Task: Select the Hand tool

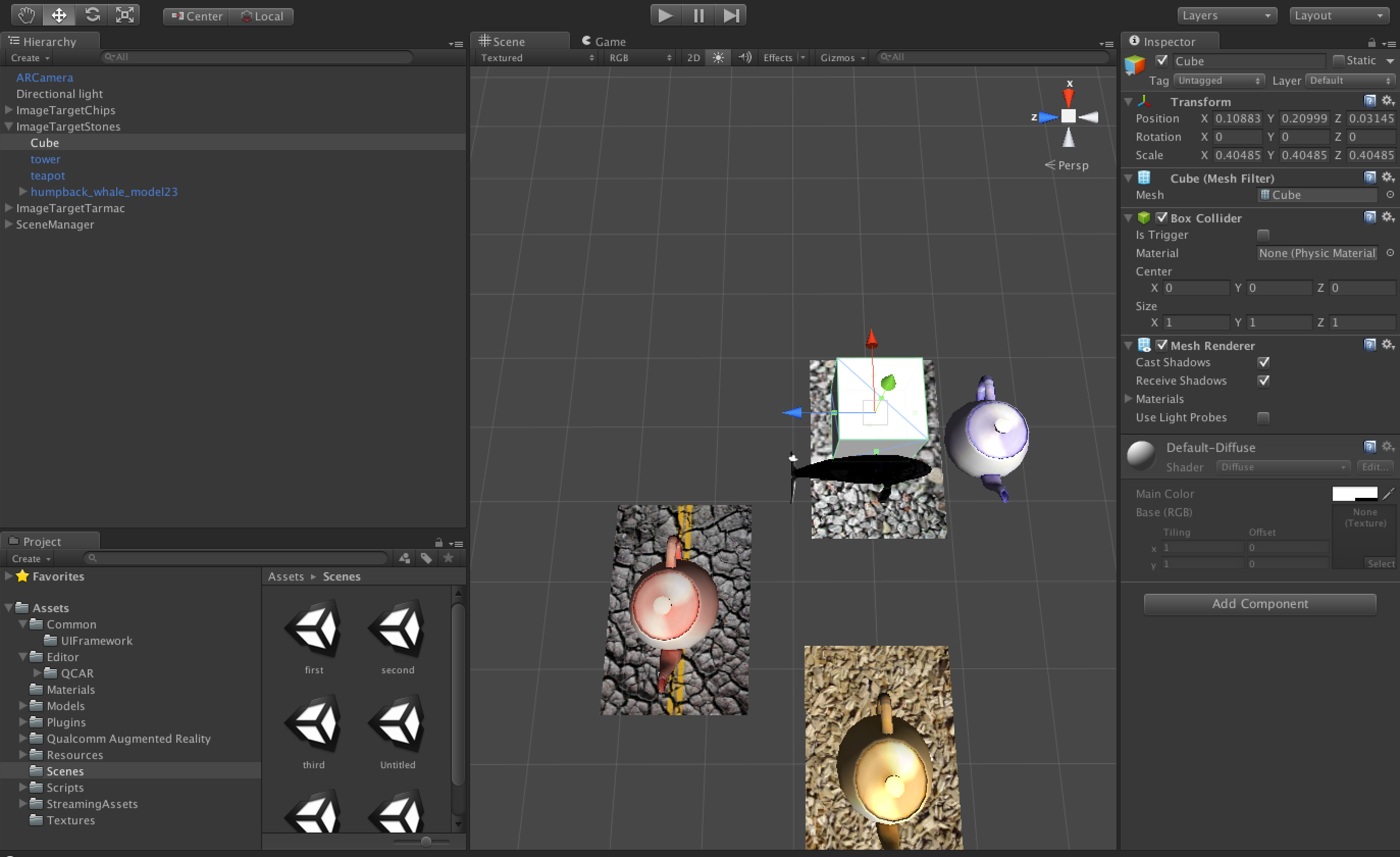Action: click(x=26, y=15)
